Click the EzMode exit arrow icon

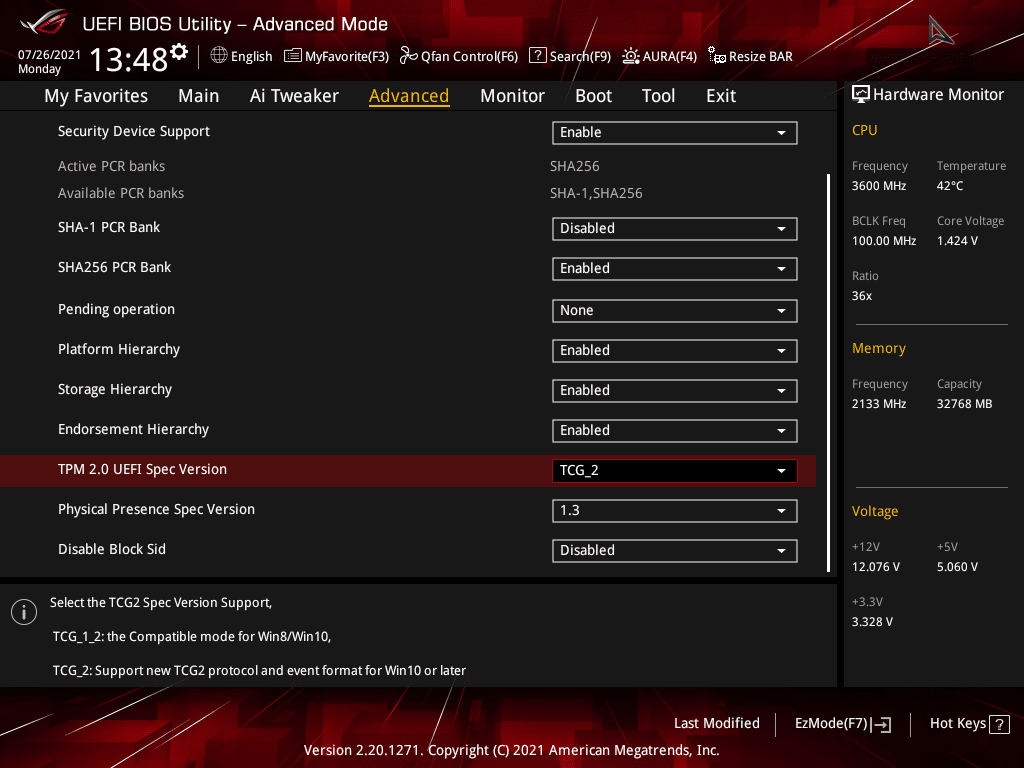pos(881,724)
